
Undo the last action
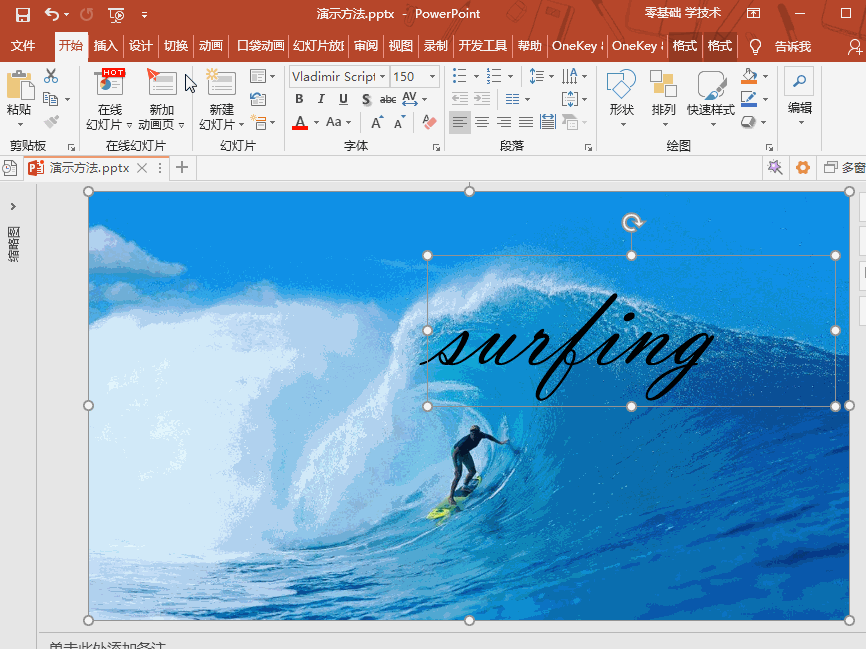[52, 14]
